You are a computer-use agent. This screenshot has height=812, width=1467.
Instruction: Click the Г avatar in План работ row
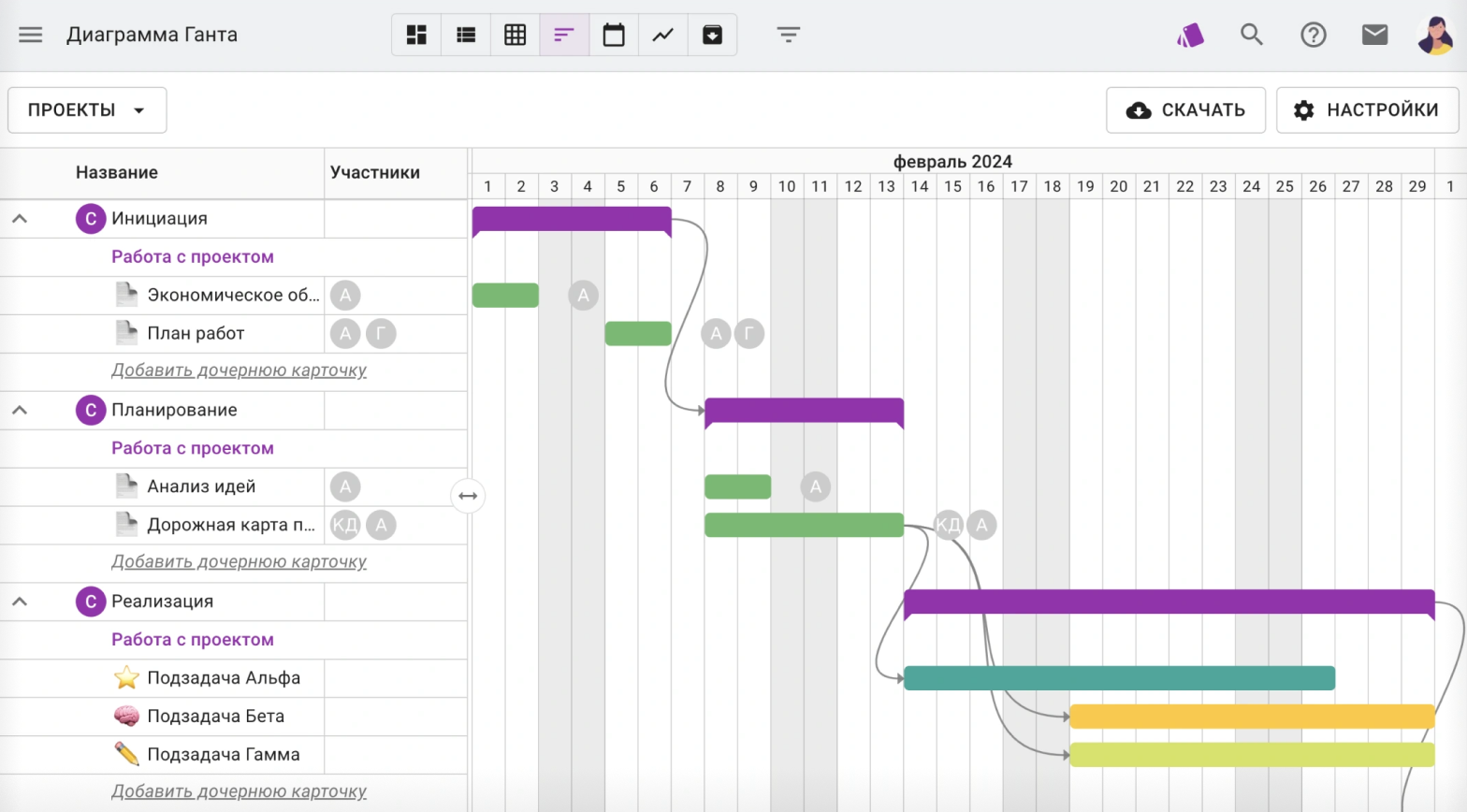tap(381, 333)
